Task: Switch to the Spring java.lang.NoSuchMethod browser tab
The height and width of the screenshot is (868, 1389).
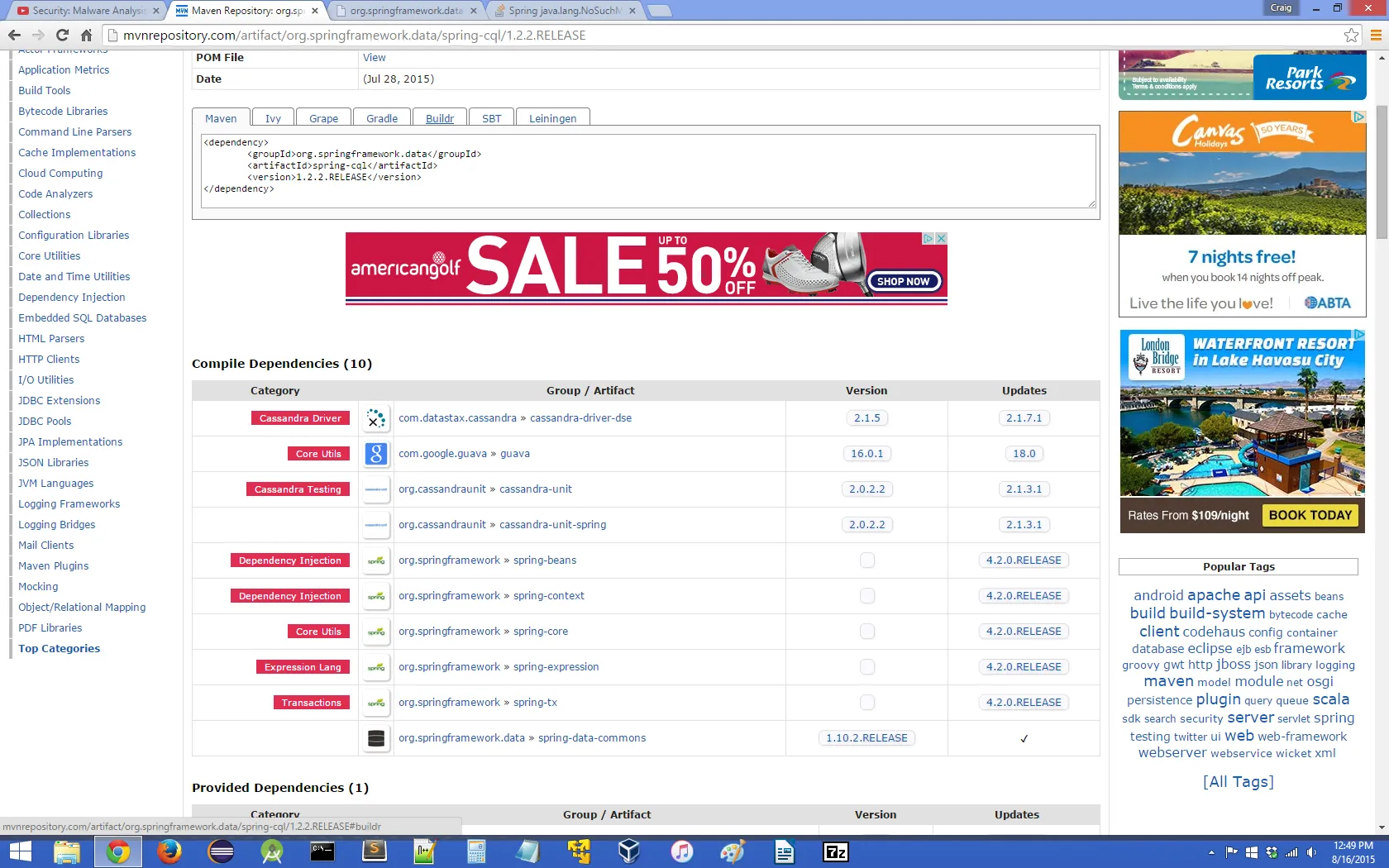Action: coord(566,11)
